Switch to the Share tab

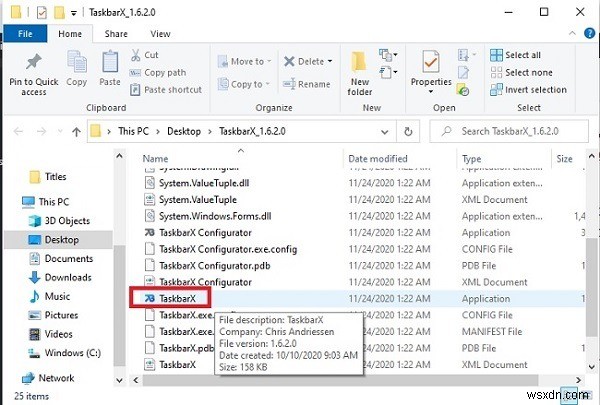tap(116, 34)
